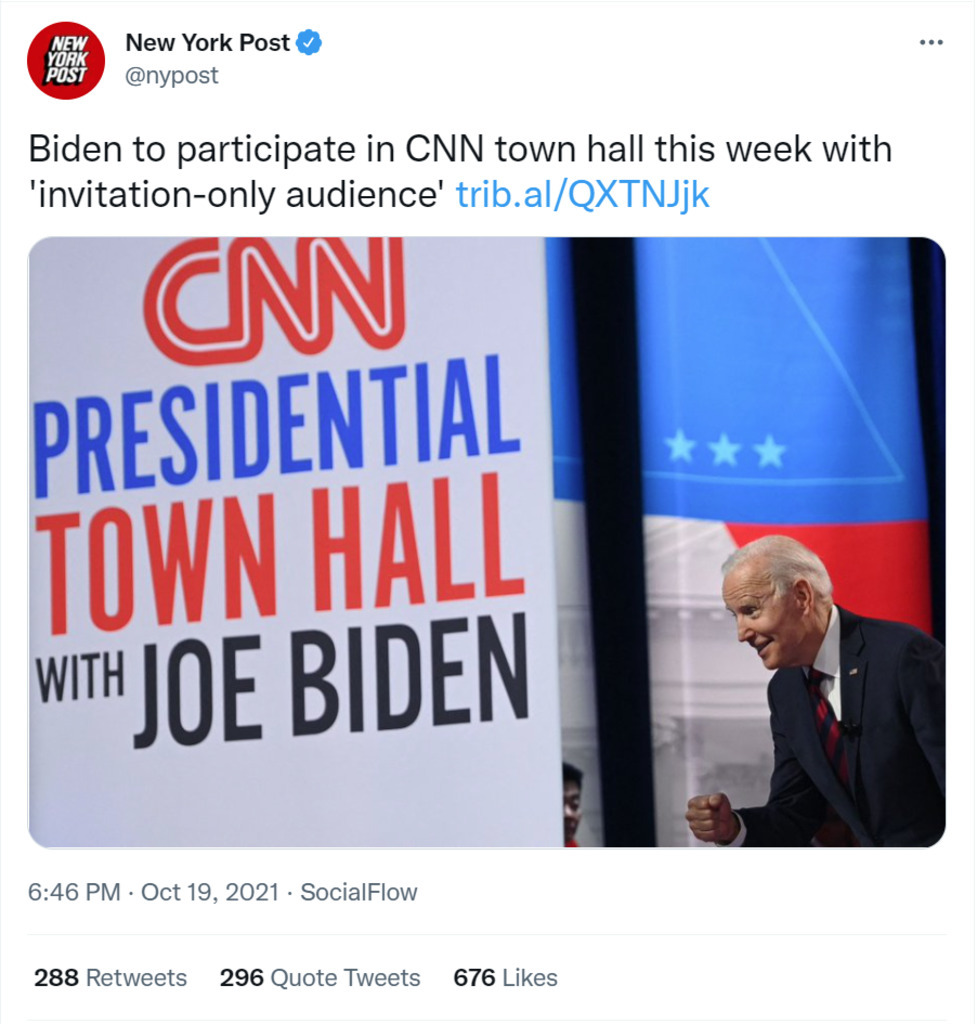
Task: View the 288 Retweets list
Action: click(110, 977)
